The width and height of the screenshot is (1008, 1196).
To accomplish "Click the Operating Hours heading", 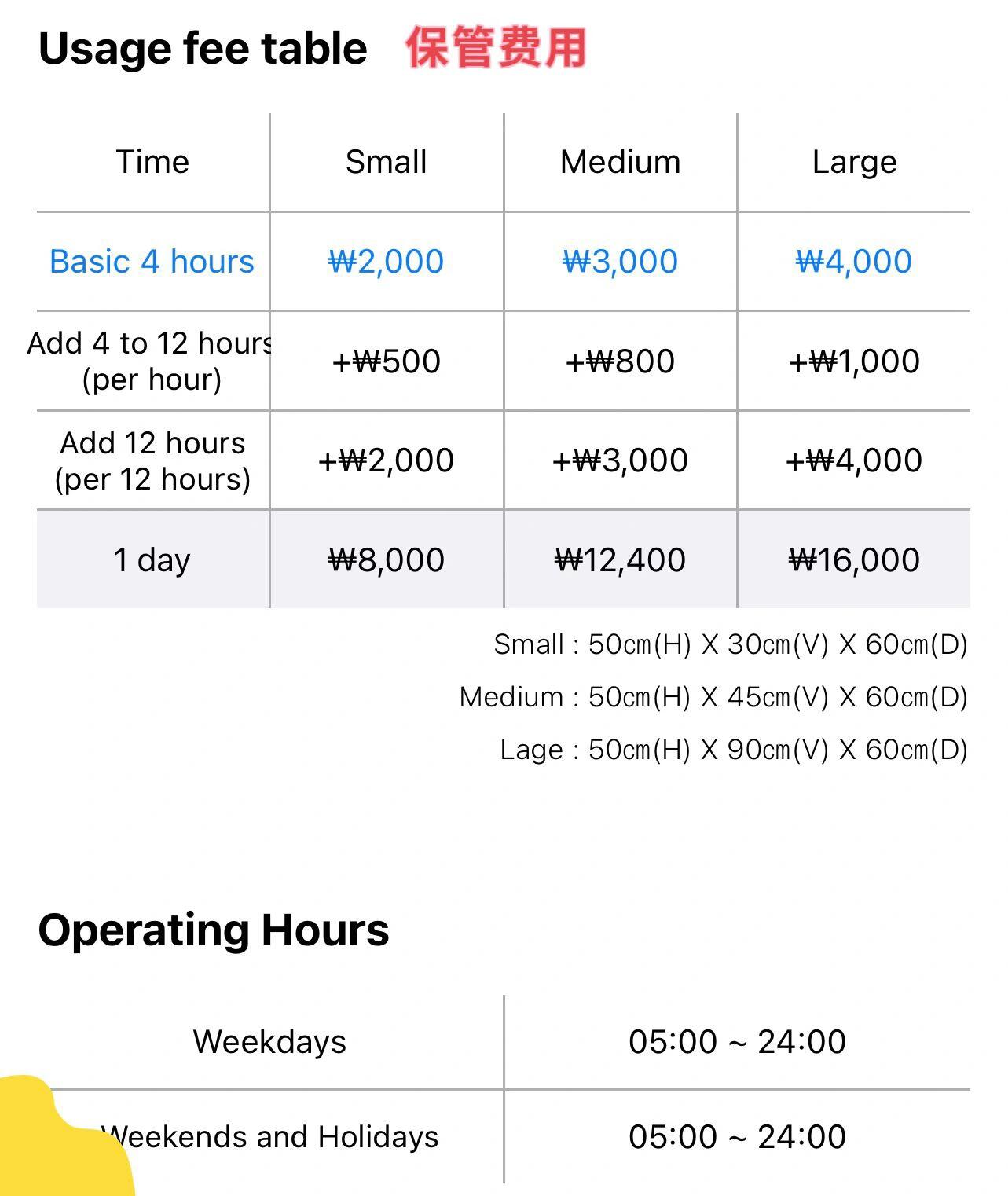I will 214,930.
